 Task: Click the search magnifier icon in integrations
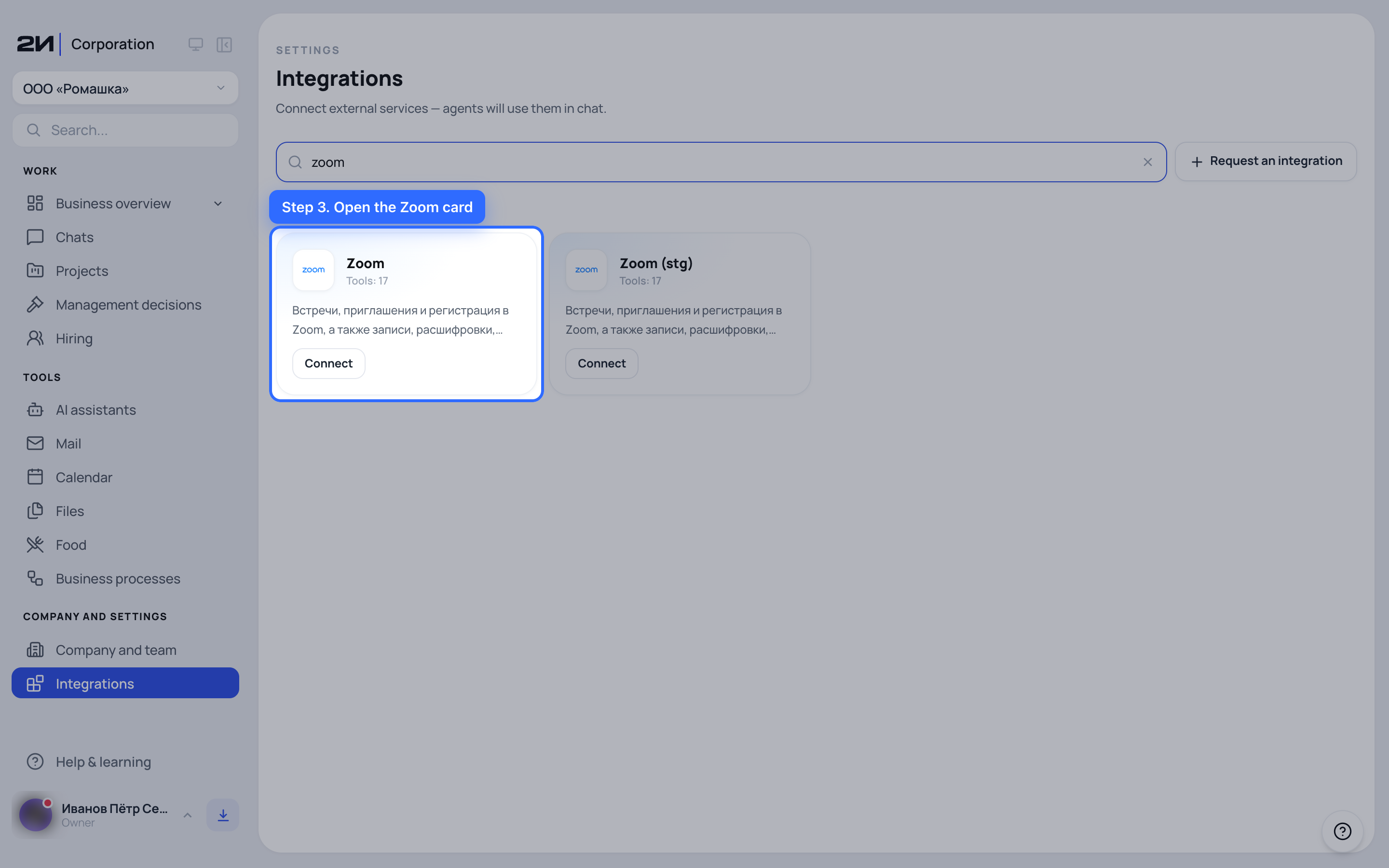[x=295, y=163]
